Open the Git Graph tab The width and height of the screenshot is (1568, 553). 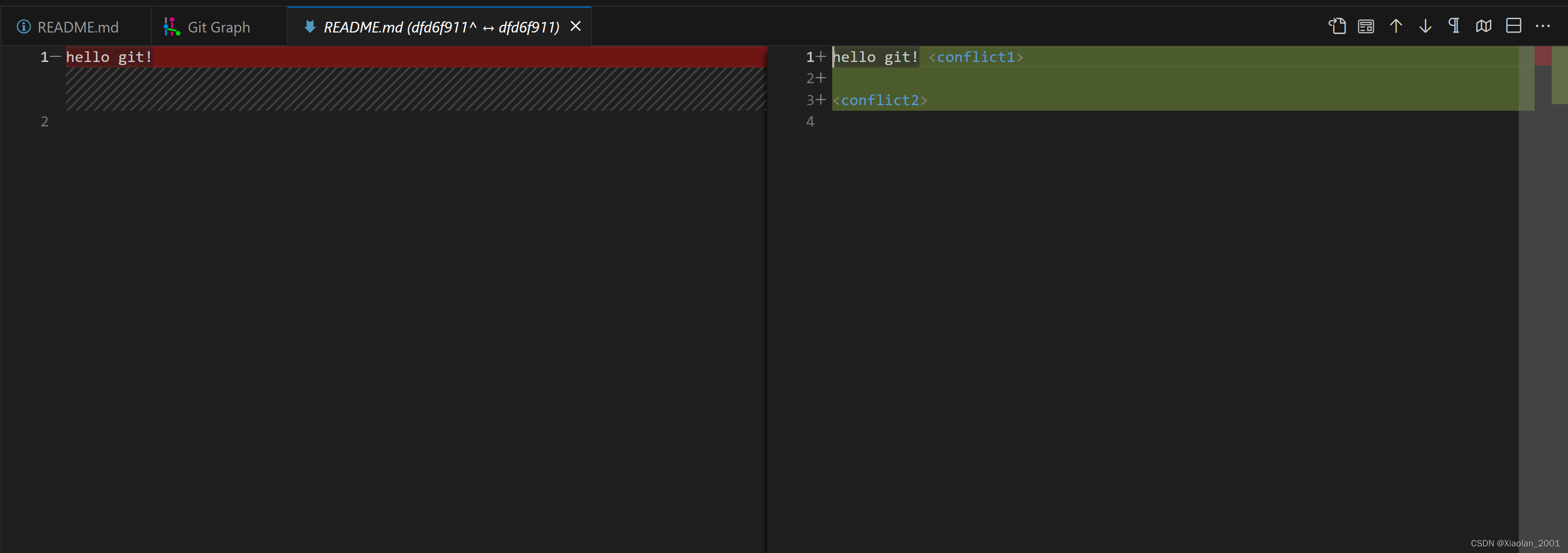coord(219,27)
